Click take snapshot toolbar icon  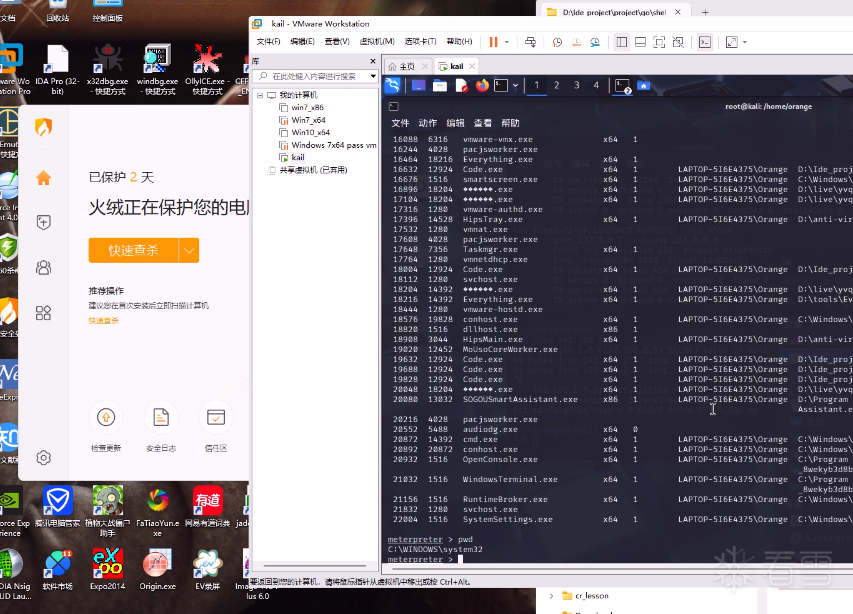point(557,42)
